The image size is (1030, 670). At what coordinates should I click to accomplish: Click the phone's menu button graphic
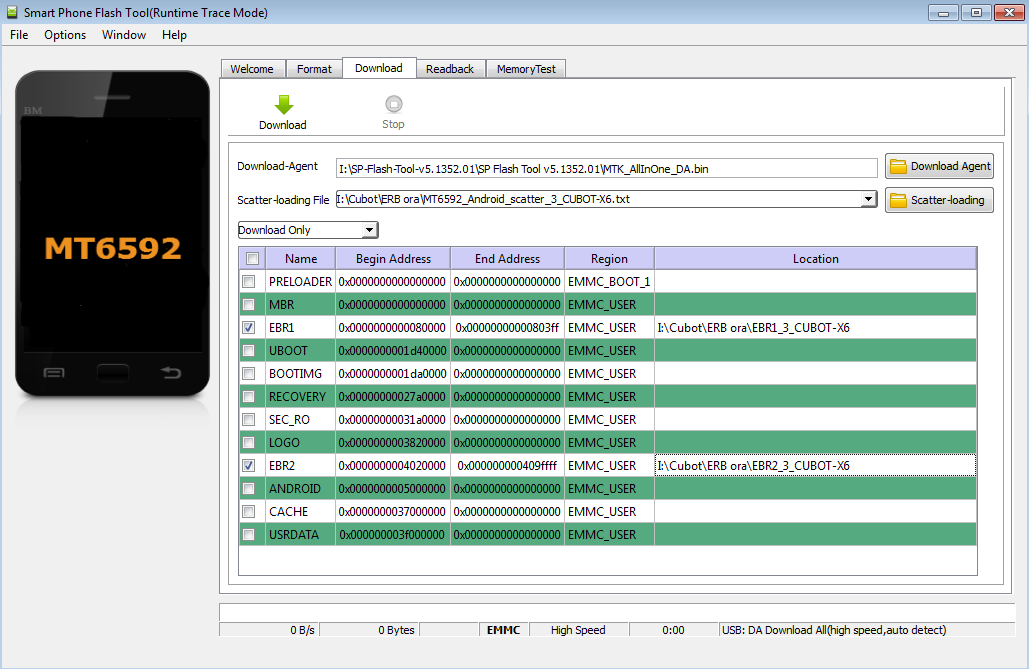(54, 373)
